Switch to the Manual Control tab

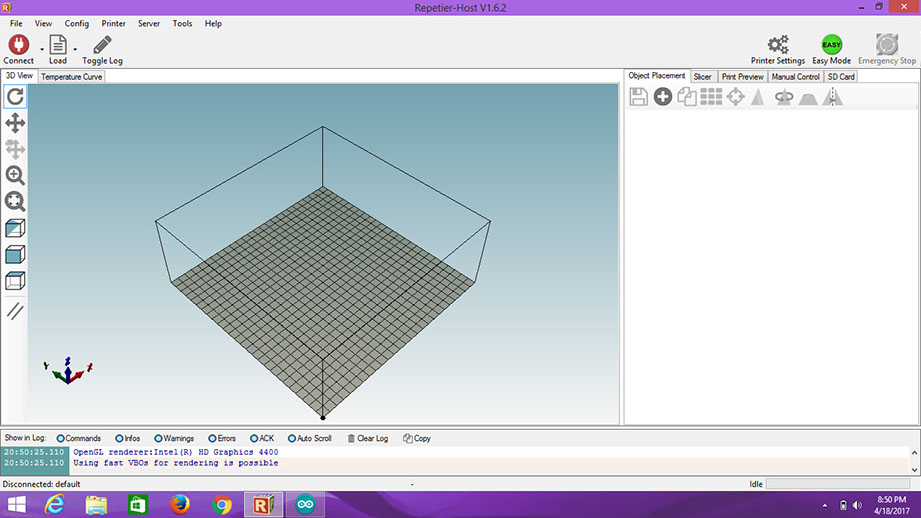pos(795,77)
